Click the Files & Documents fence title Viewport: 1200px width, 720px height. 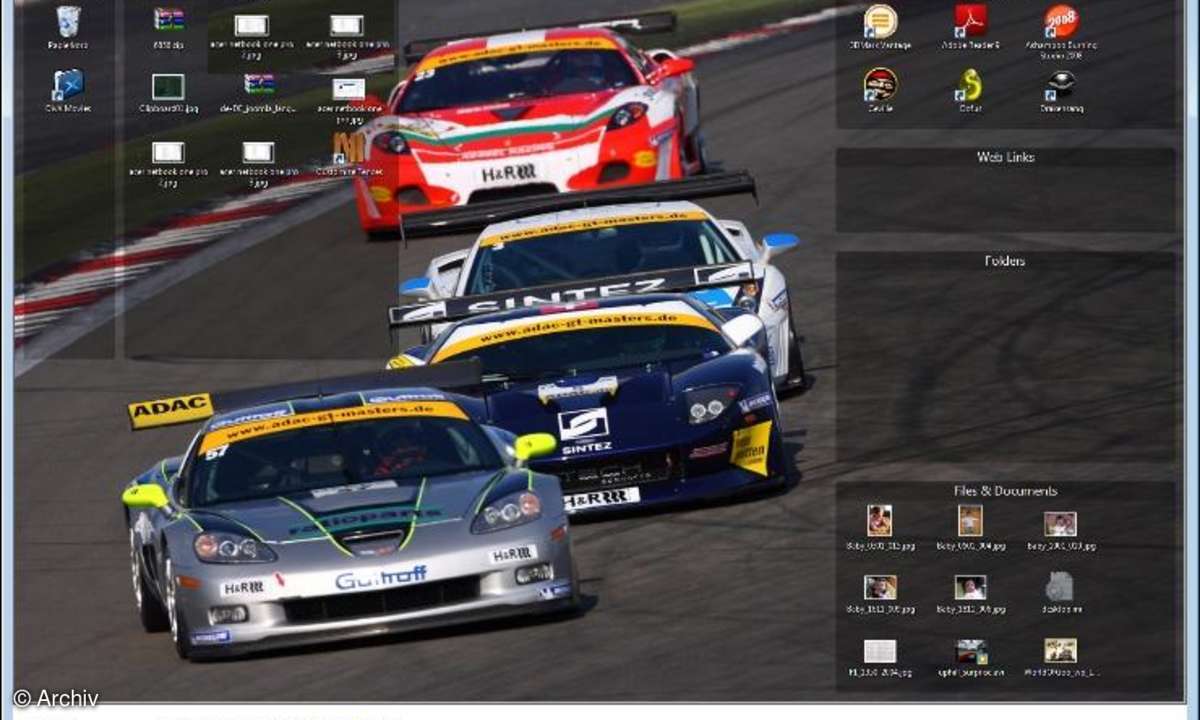click(x=1005, y=491)
